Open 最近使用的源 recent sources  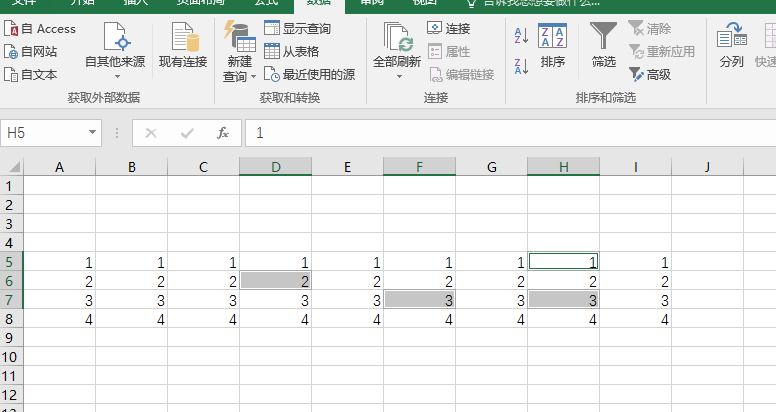point(309,75)
